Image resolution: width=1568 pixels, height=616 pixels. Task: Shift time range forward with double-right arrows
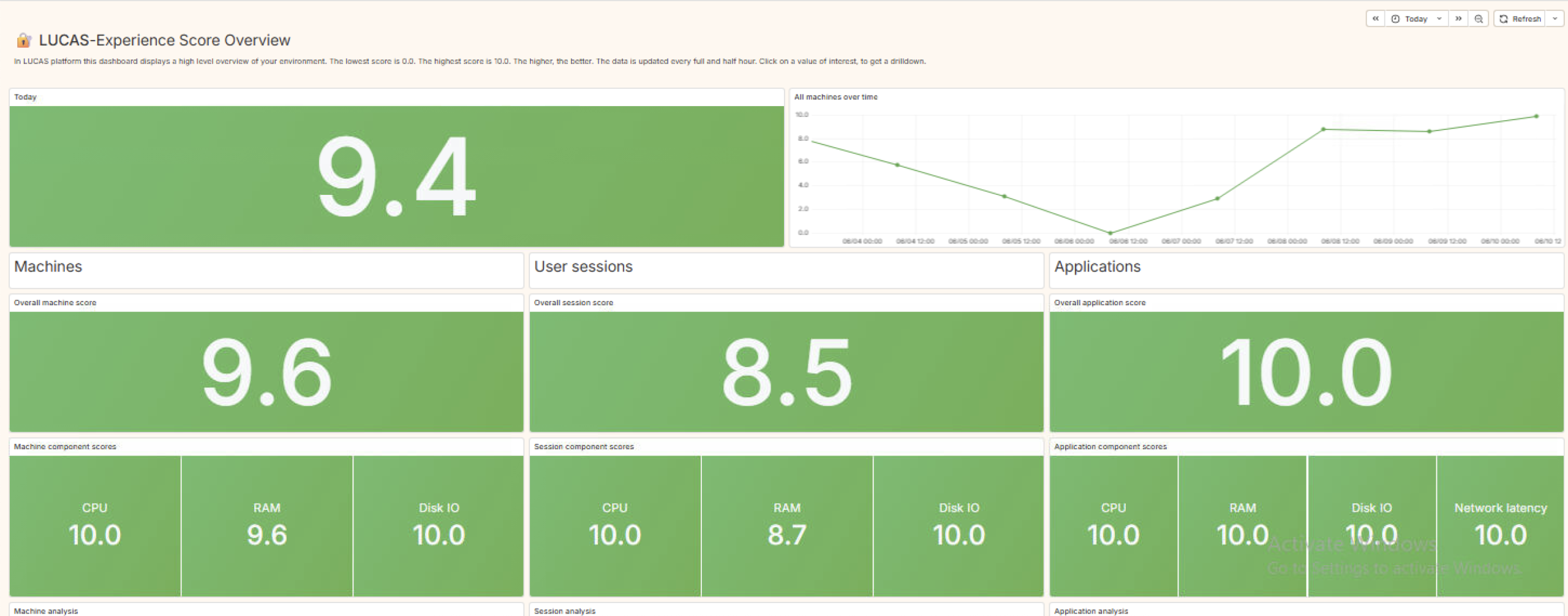coord(1458,19)
